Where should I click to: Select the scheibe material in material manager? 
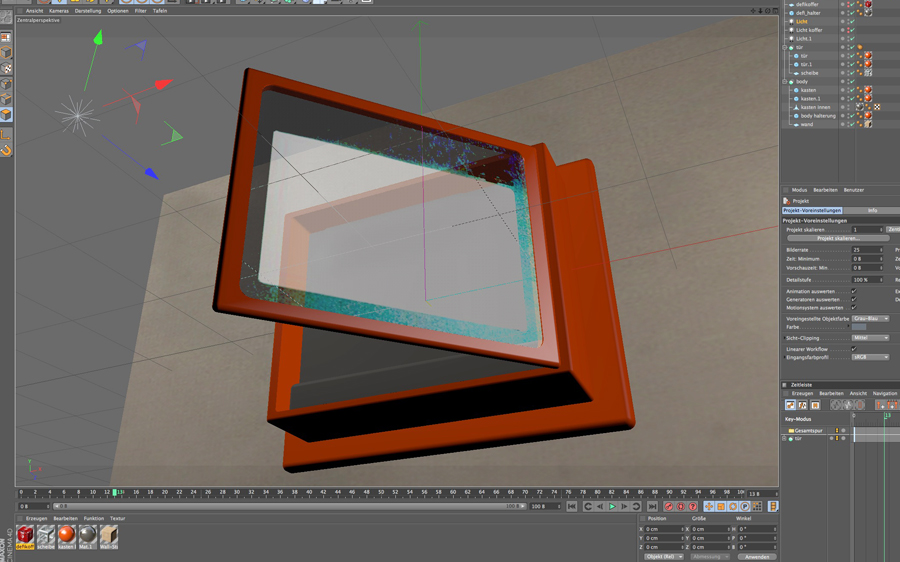[46, 535]
